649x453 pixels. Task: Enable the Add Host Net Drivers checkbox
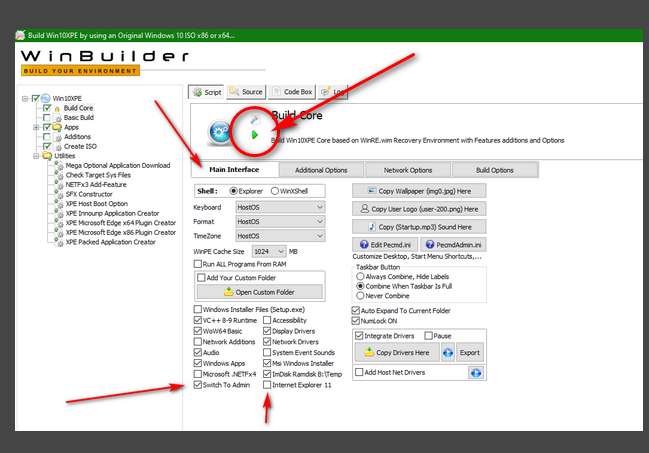coord(359,372)
